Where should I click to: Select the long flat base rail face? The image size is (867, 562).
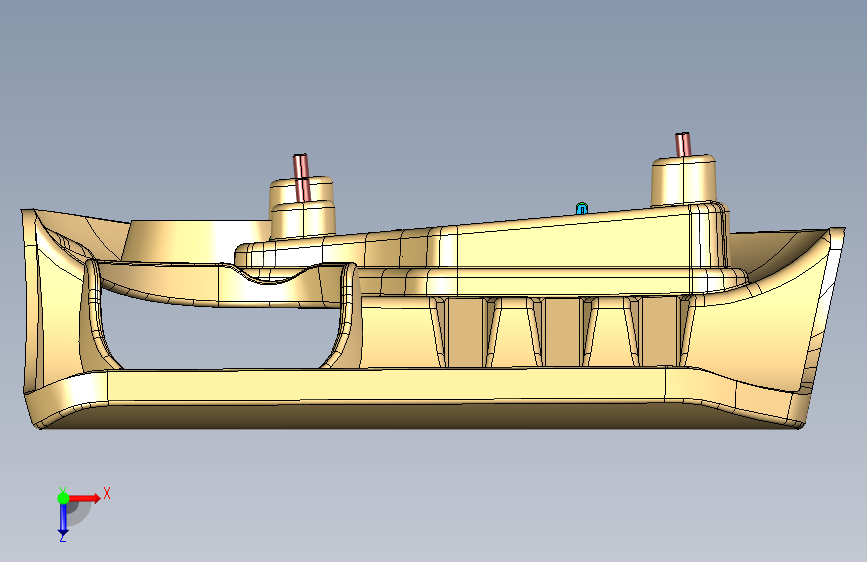386,386
